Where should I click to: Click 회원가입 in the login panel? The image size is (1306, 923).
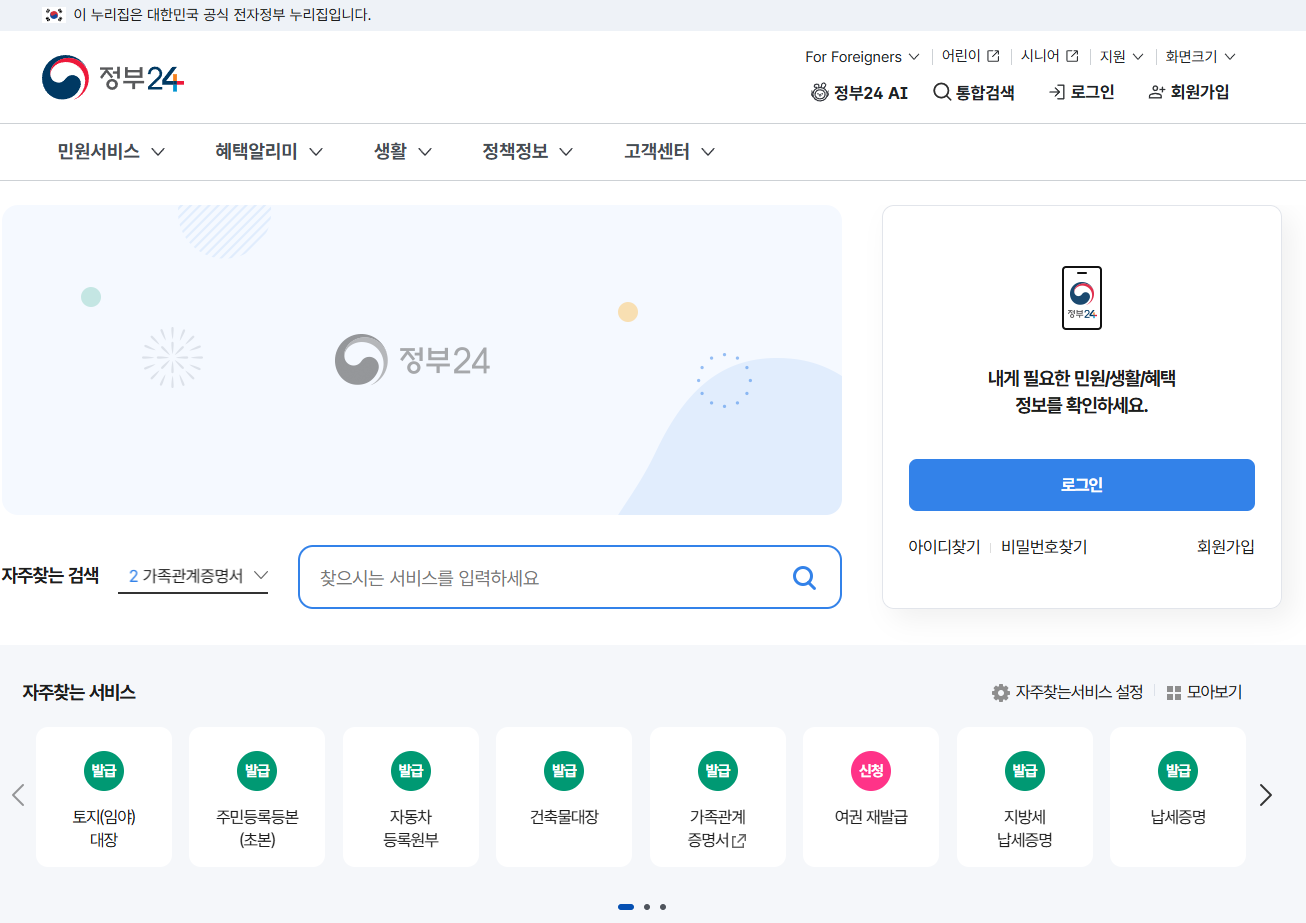[1225, 547]
